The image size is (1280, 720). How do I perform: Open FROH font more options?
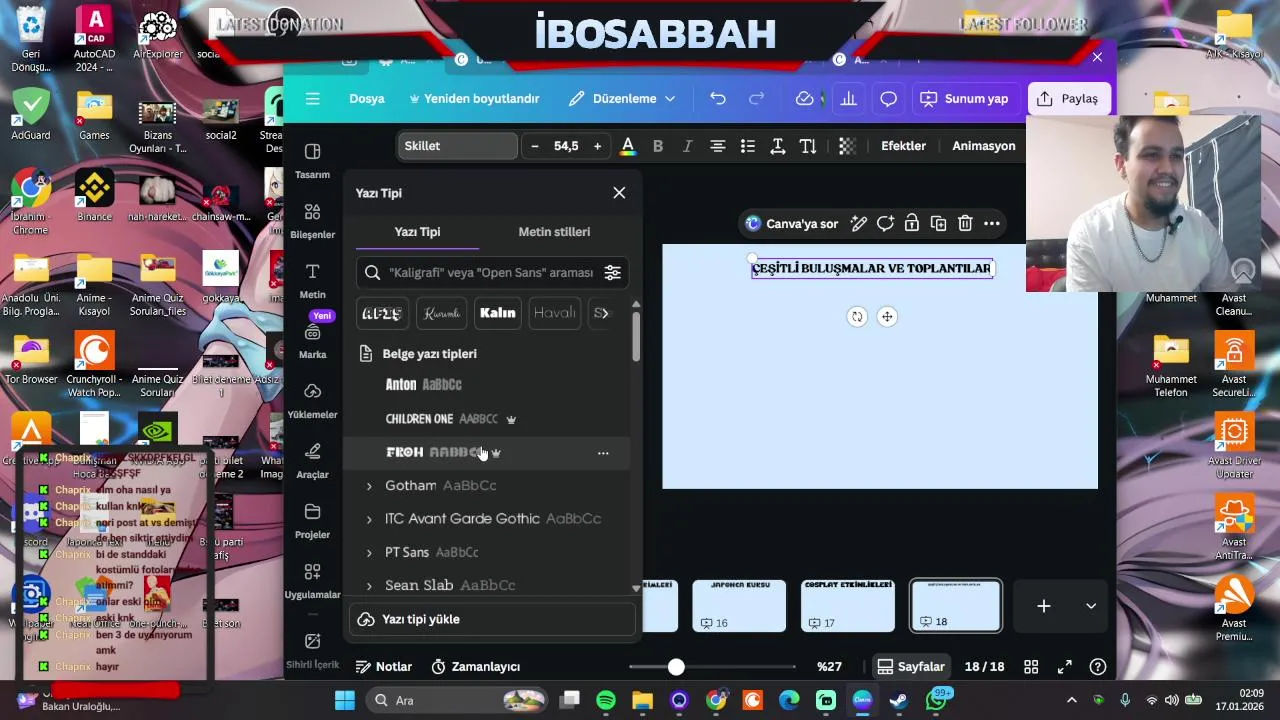603,453
